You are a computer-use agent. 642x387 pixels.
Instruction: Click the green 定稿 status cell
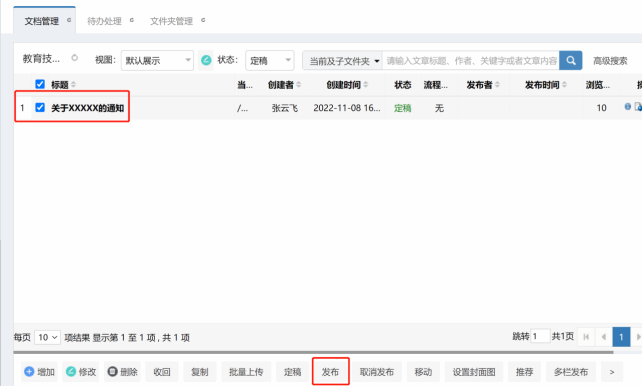pos(402,108)
